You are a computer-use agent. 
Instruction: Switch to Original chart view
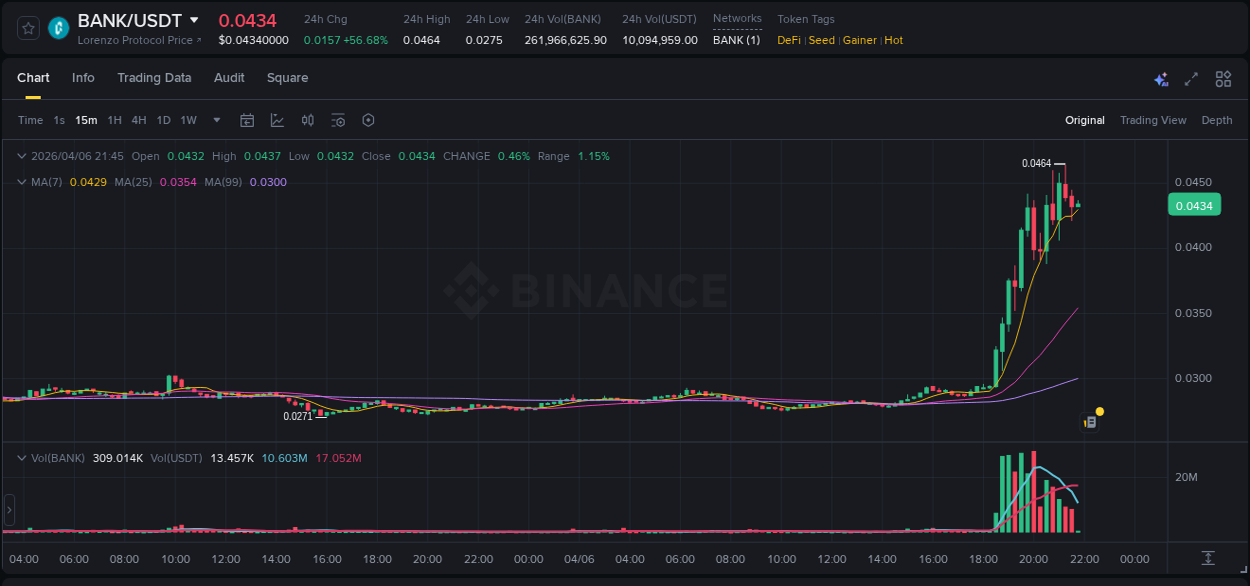click(x=1085, y=120)
